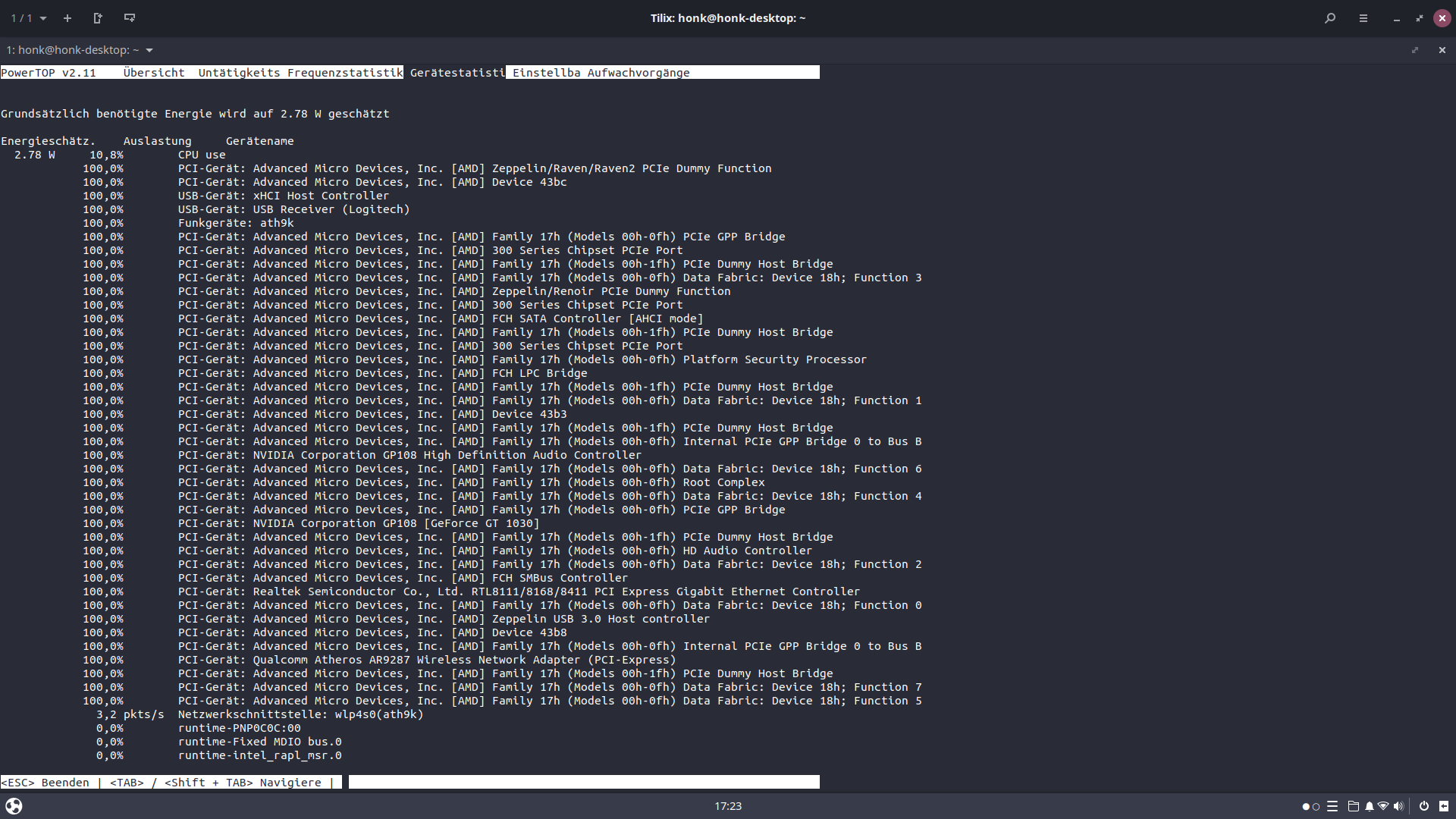Open the 17:23 panel clock
1456x819 pixels.
pyautogui.click(x=728, y=806)
